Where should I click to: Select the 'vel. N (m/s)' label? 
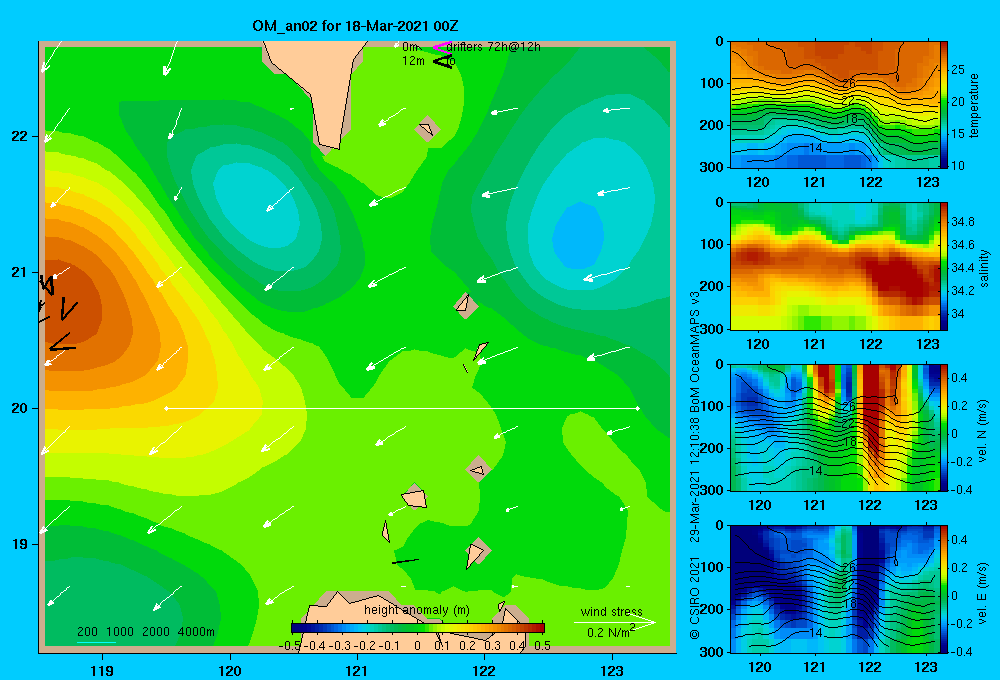coord(983,431)
